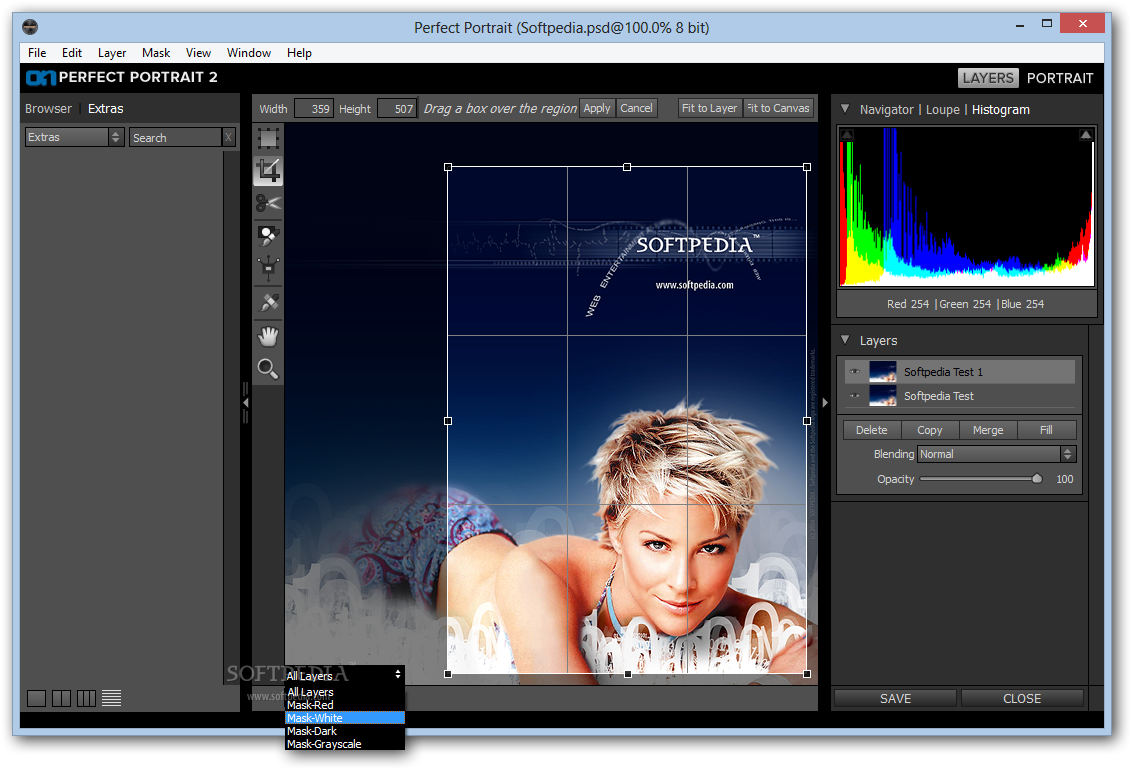This screenshot has width=1132, height=770.
Task: Click the crop Height input field
Action: coord(396,109)
